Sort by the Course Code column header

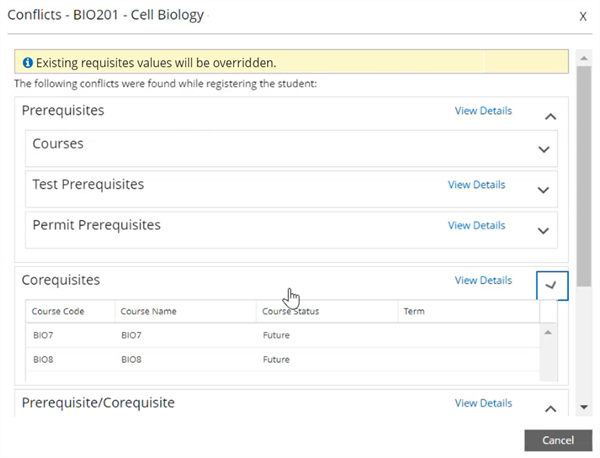coord(58,312)
